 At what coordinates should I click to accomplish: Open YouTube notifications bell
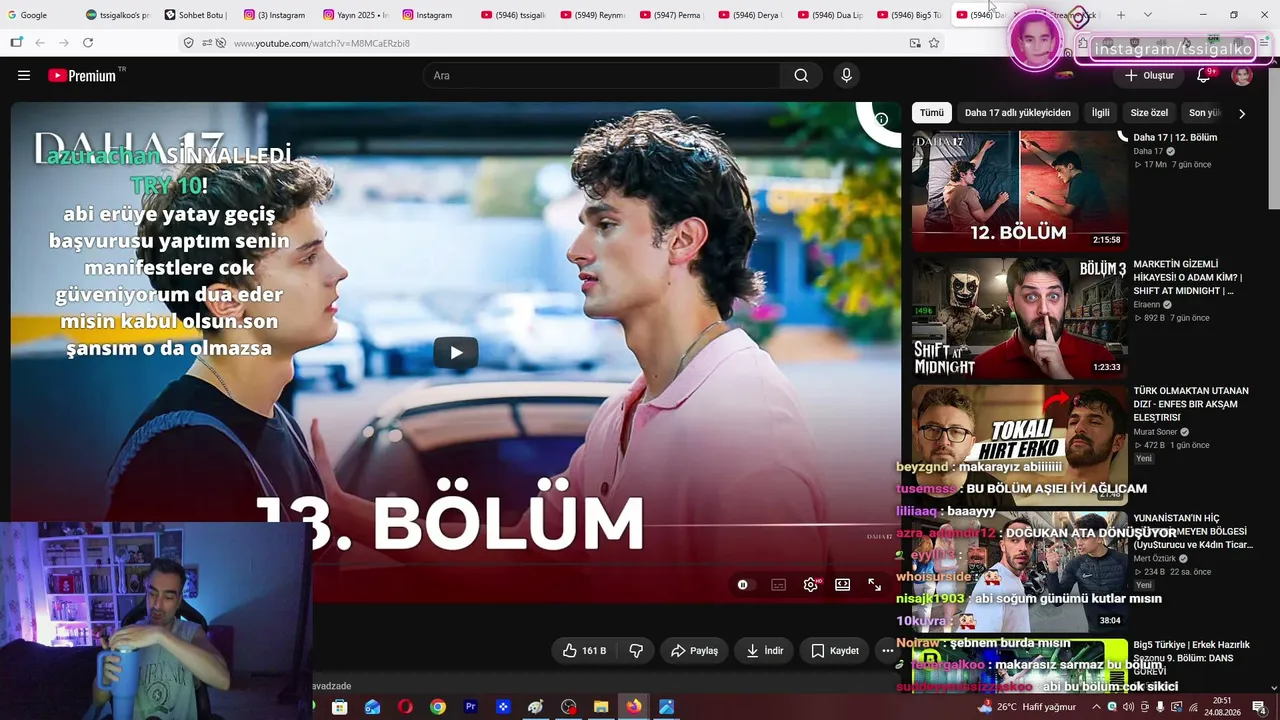(1204, 75)
